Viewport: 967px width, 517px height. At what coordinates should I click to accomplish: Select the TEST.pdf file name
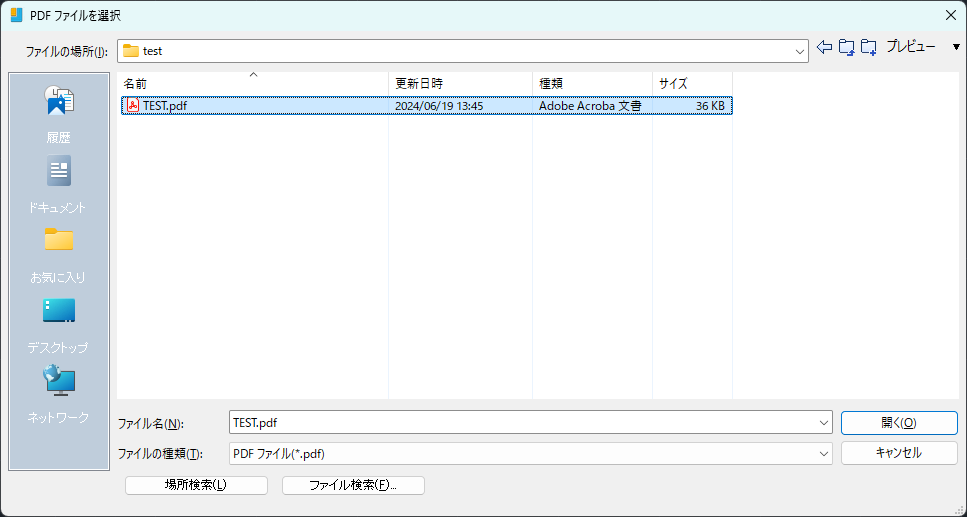[165, 106]
